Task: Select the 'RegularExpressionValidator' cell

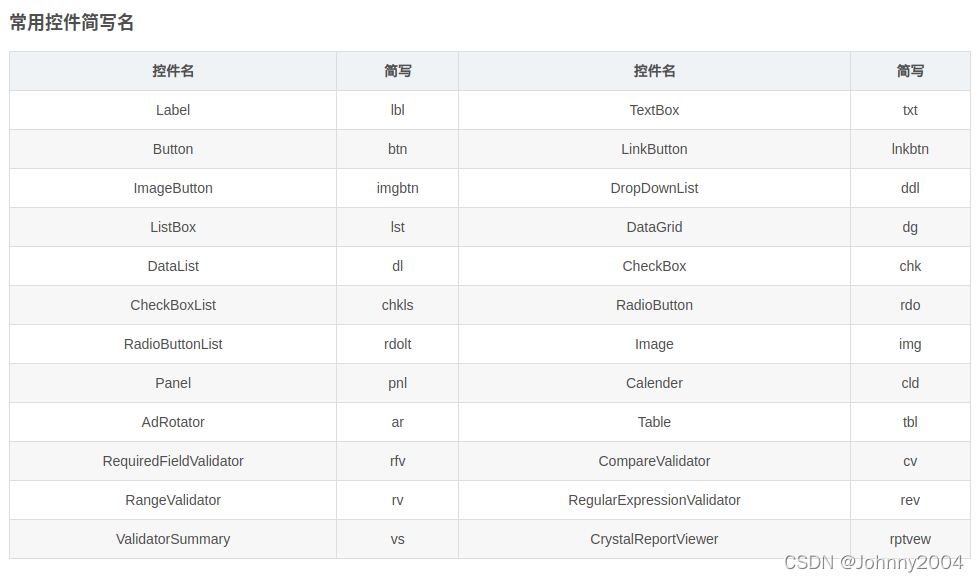Action: [x=654, y=500]
